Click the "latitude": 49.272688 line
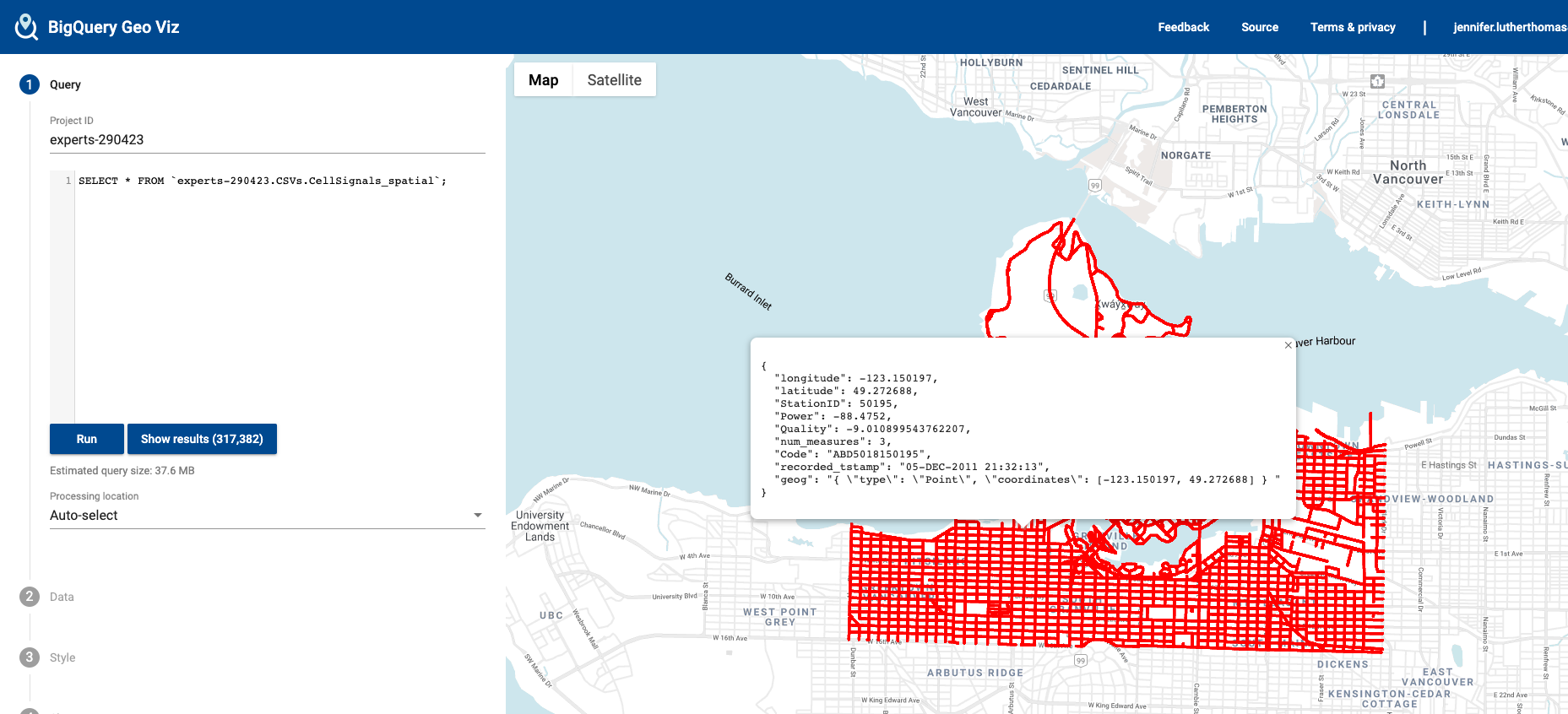1568x714 pixels. click(846, 391)
